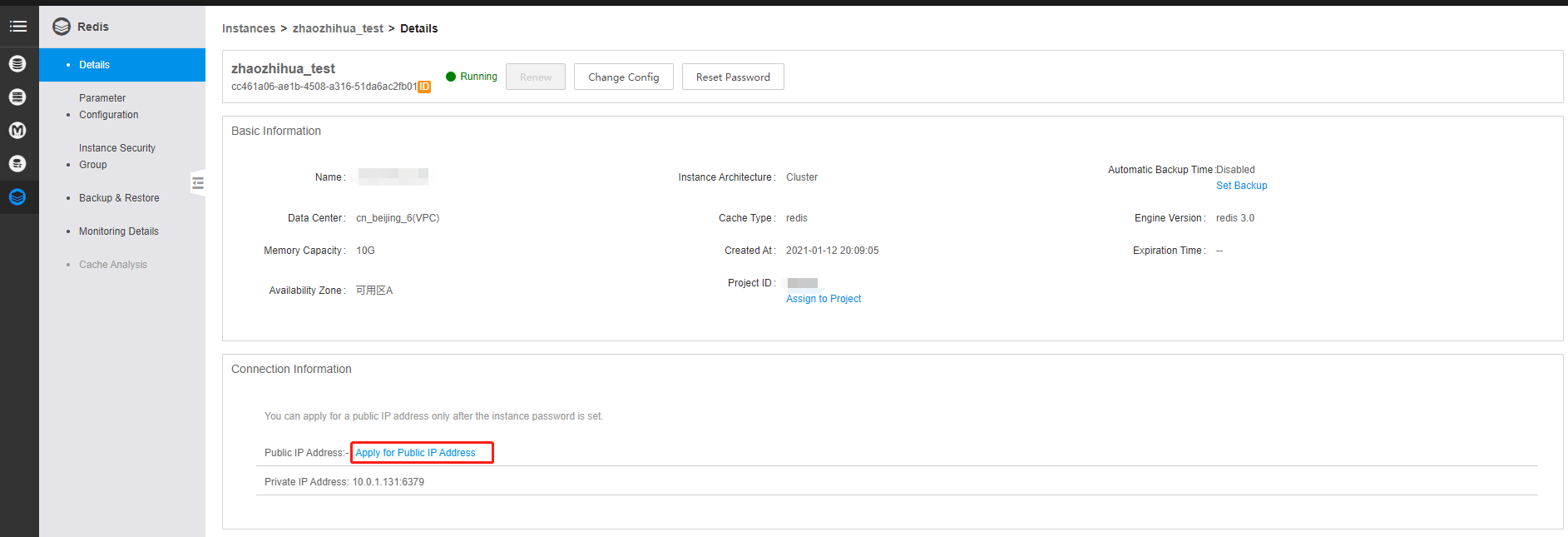Go to Instances in the breadcrumb
Screen dimensions: 1568x537
[x=249, y=28]
